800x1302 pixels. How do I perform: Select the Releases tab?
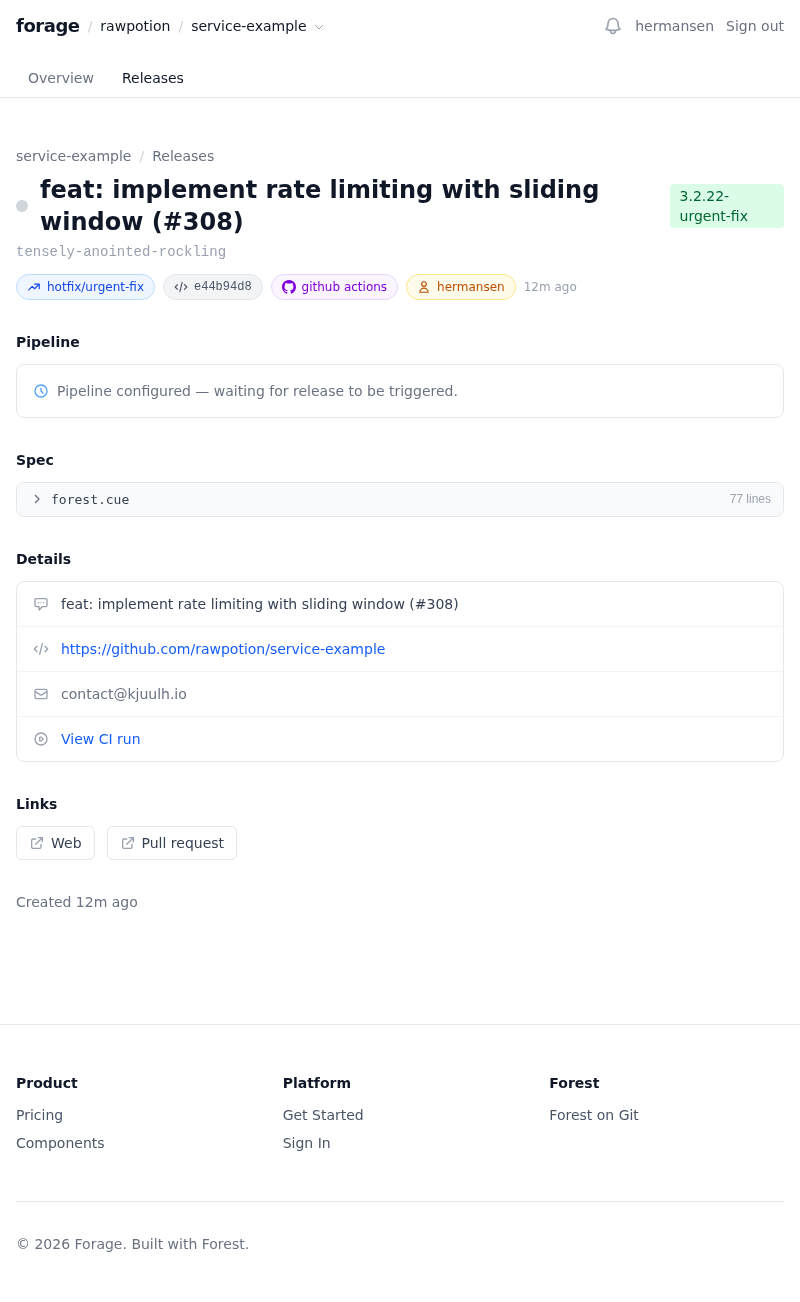[x=153, y=78]
